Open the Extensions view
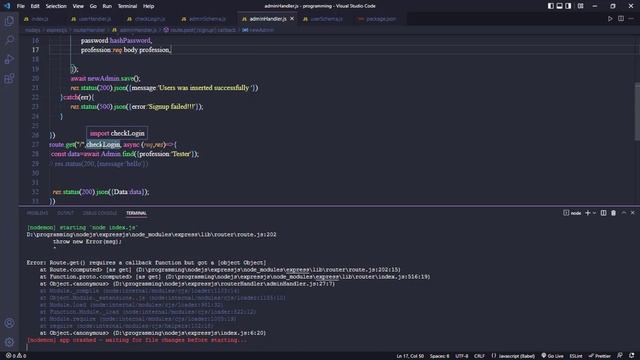The image size is (640, 360). (9, 78)
